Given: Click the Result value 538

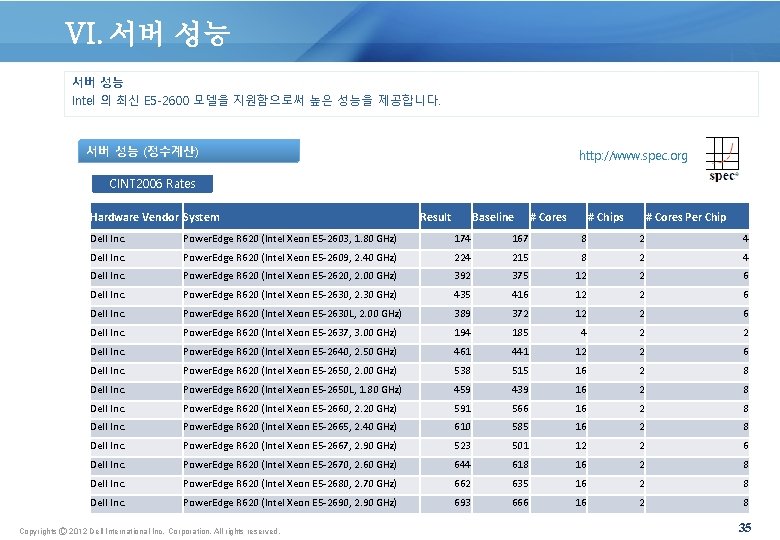Looking at the screenshot, I should tap(462, 370).
